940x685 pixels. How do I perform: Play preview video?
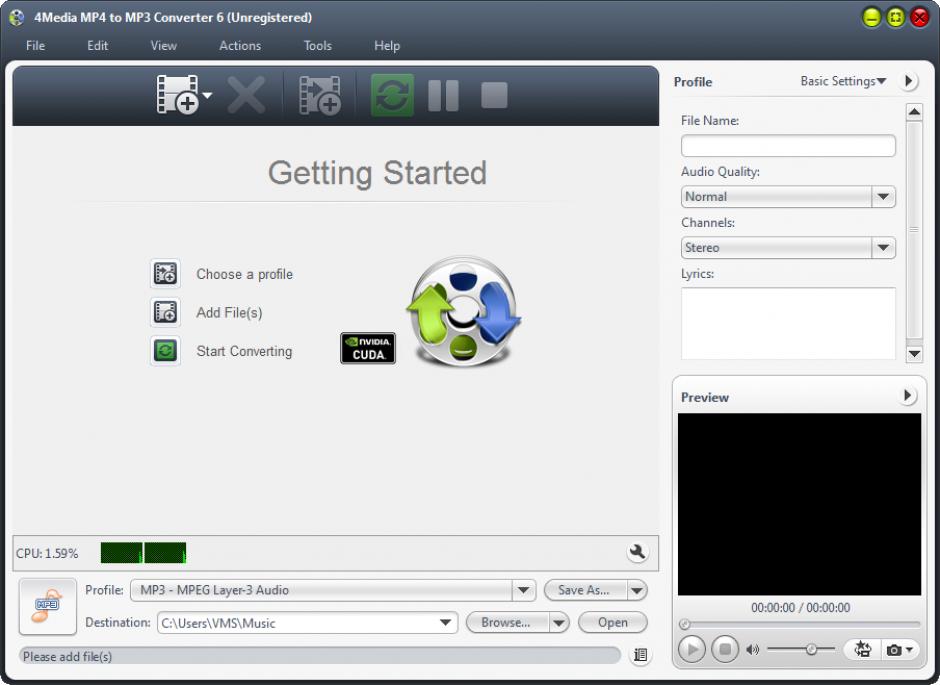pyautogui.click(x=691, y=649)
